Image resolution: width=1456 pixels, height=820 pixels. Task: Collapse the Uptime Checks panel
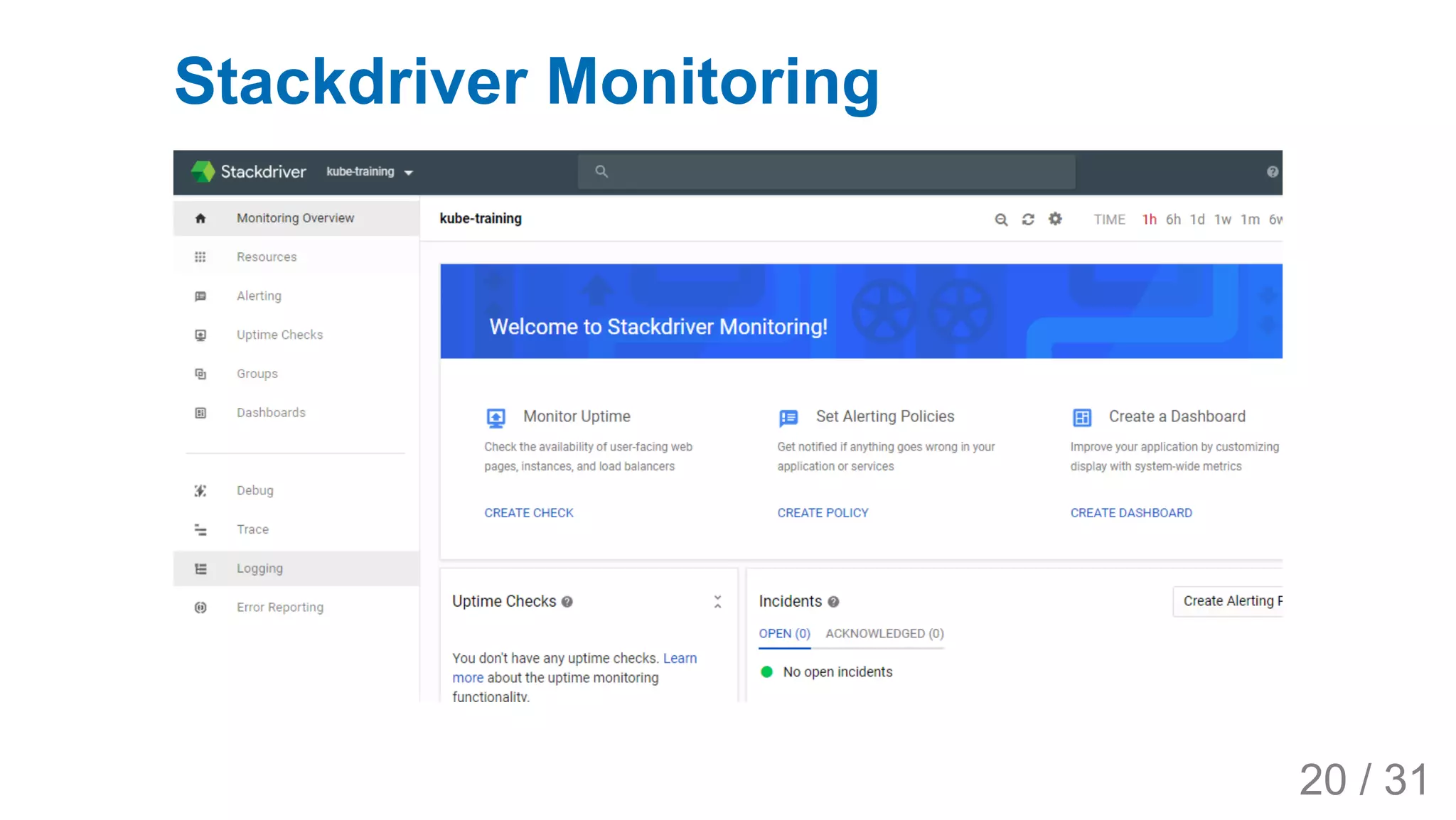717,602
